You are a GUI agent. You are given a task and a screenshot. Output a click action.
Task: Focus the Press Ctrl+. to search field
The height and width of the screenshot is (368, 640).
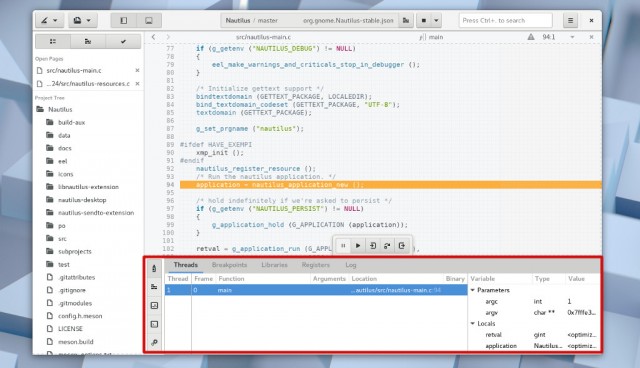click(506, 20)
